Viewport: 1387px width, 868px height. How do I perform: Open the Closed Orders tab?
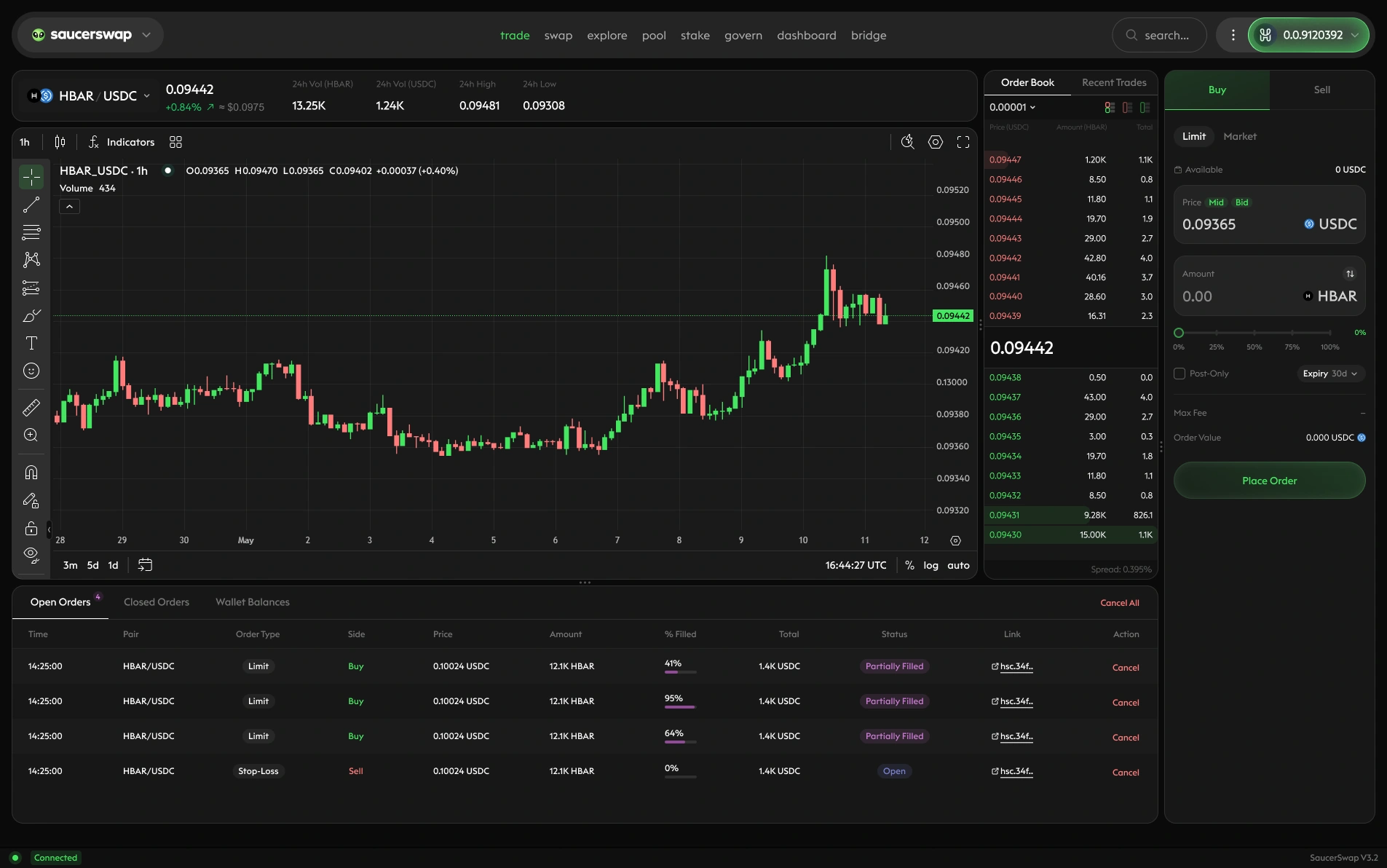pyautogui.click(x=157, y=602)
